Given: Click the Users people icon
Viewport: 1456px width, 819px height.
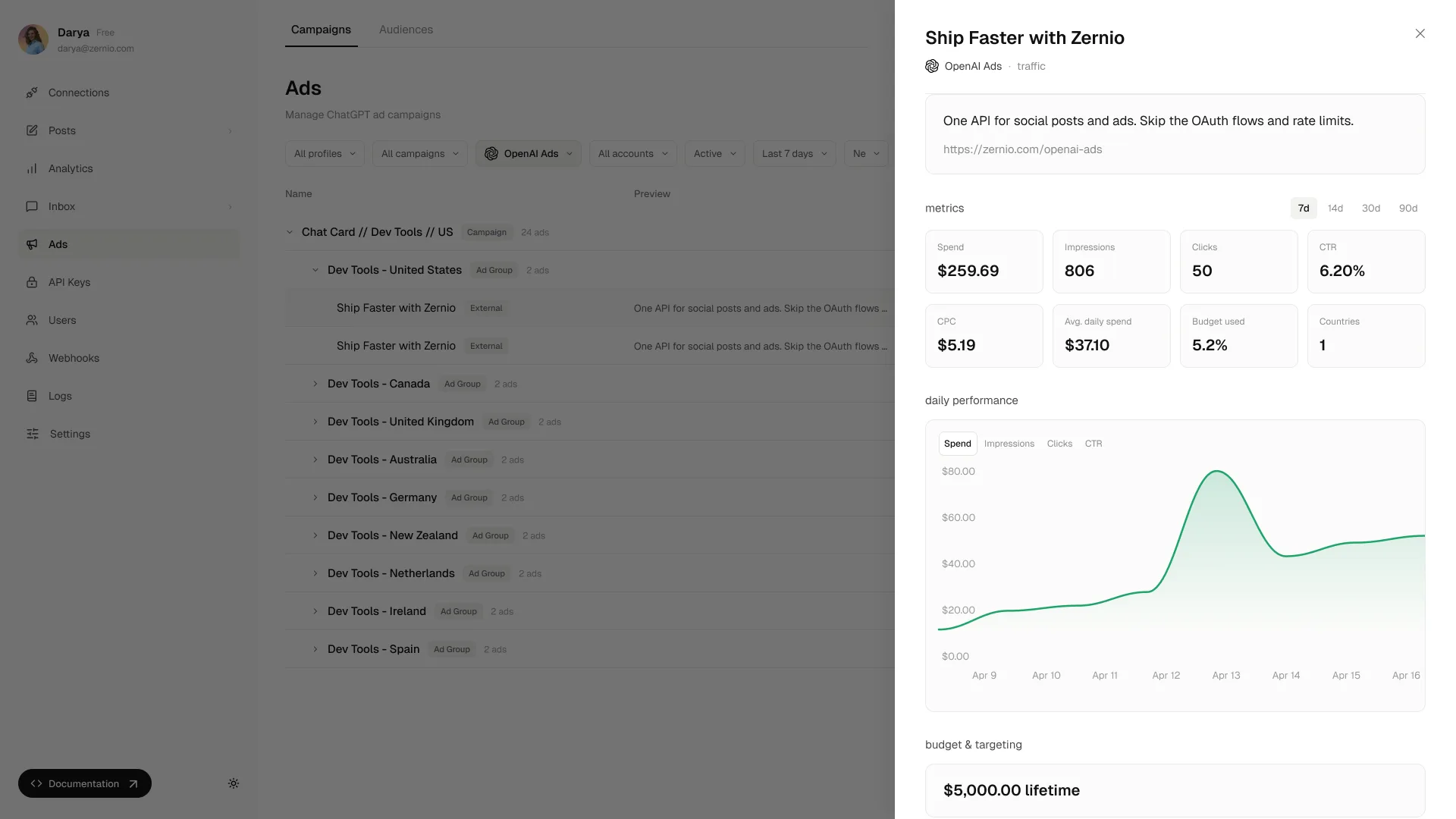Looking at the screenshot, I should [x=32, y=320].
